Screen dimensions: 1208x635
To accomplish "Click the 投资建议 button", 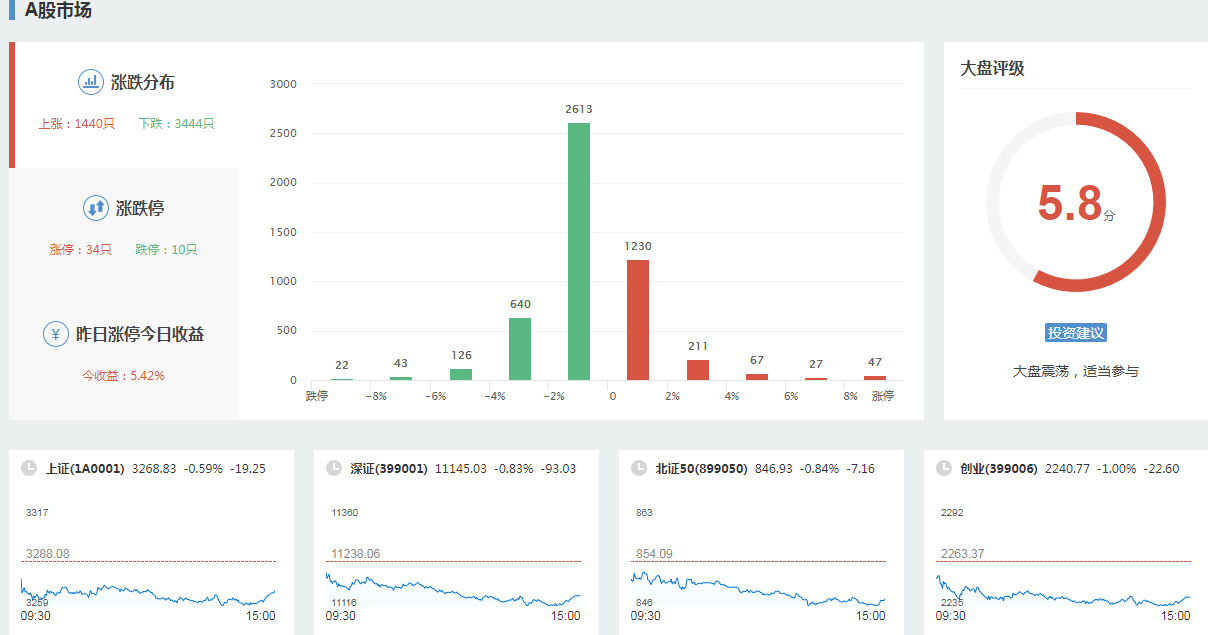I will pos(1075,333).
